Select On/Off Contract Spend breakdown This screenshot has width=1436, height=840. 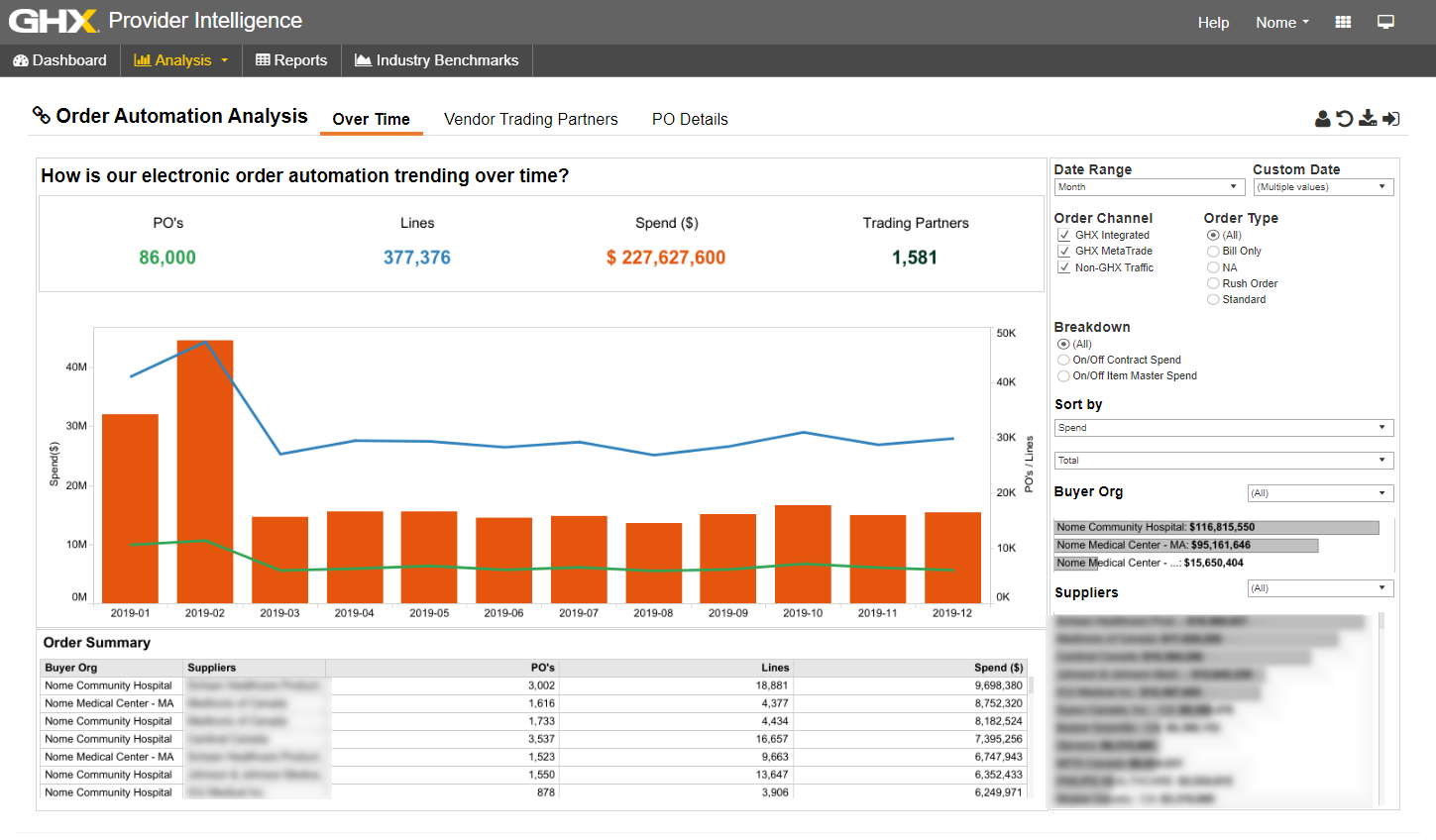[x=1063, y=360]
